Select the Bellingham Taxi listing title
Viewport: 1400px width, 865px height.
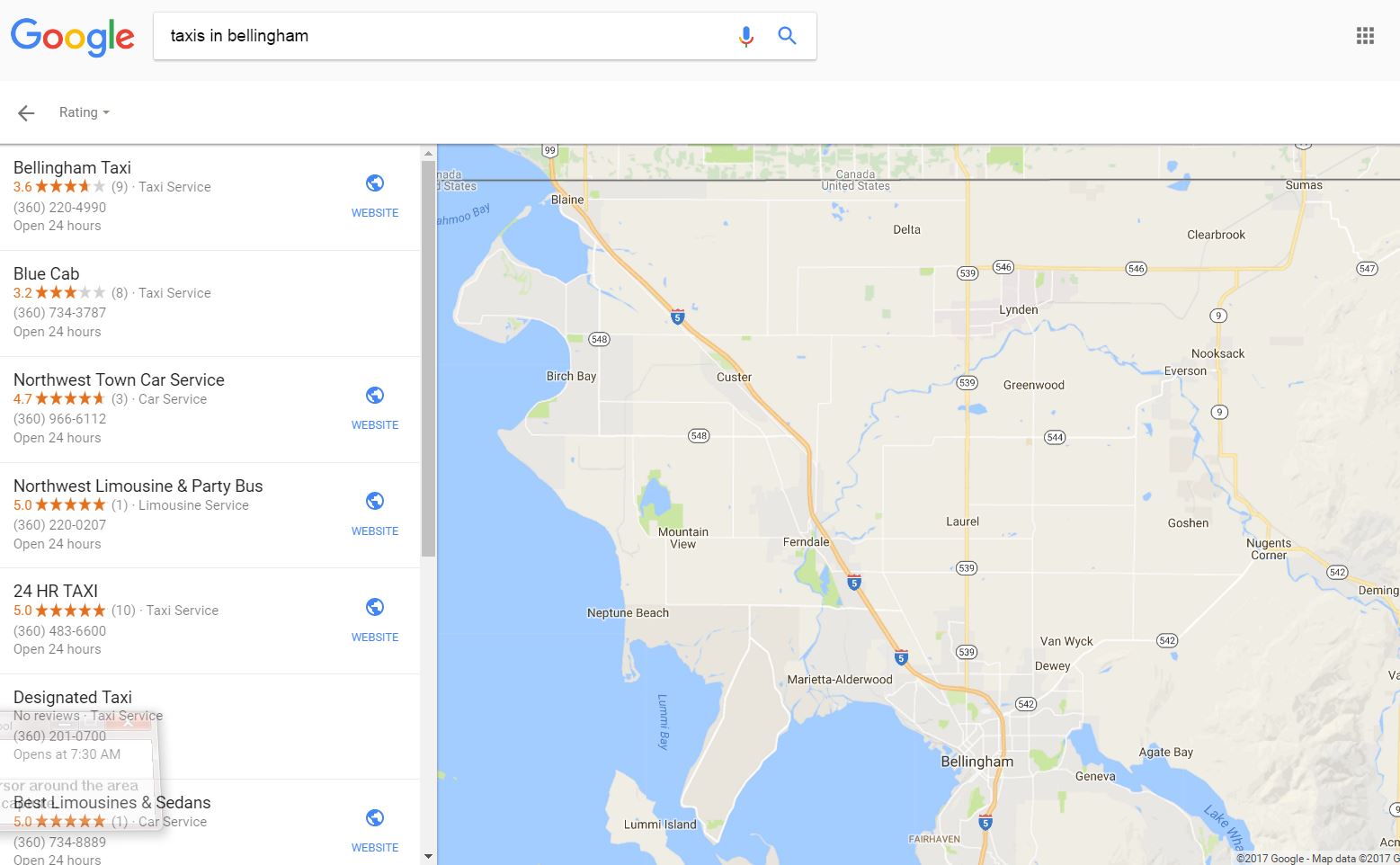point(72,167)
